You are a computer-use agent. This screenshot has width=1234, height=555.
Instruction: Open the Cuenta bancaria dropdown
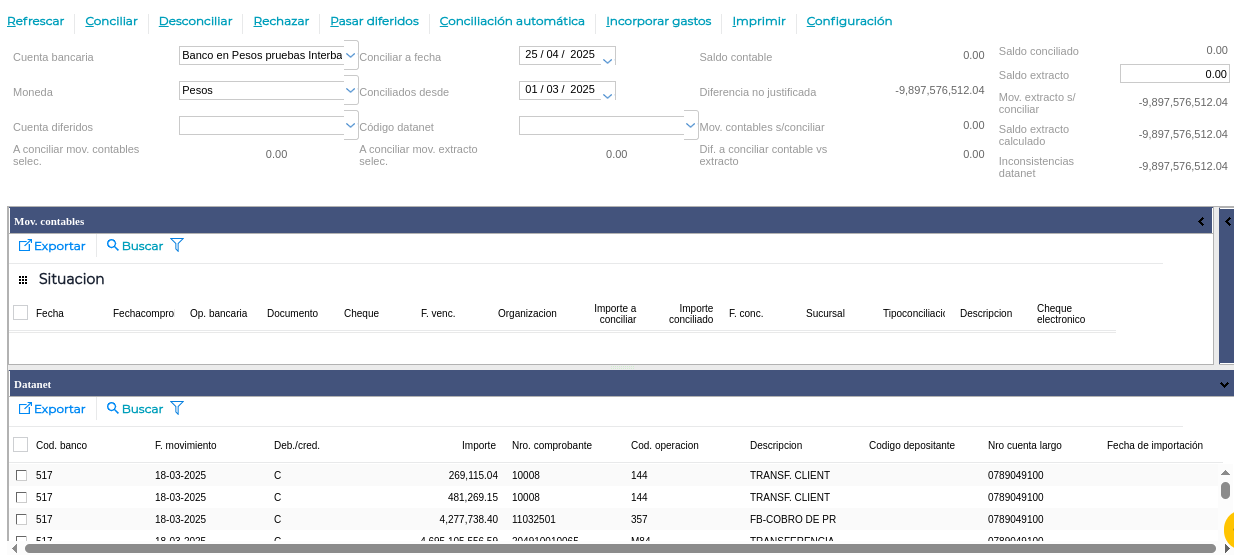[351, 55]
